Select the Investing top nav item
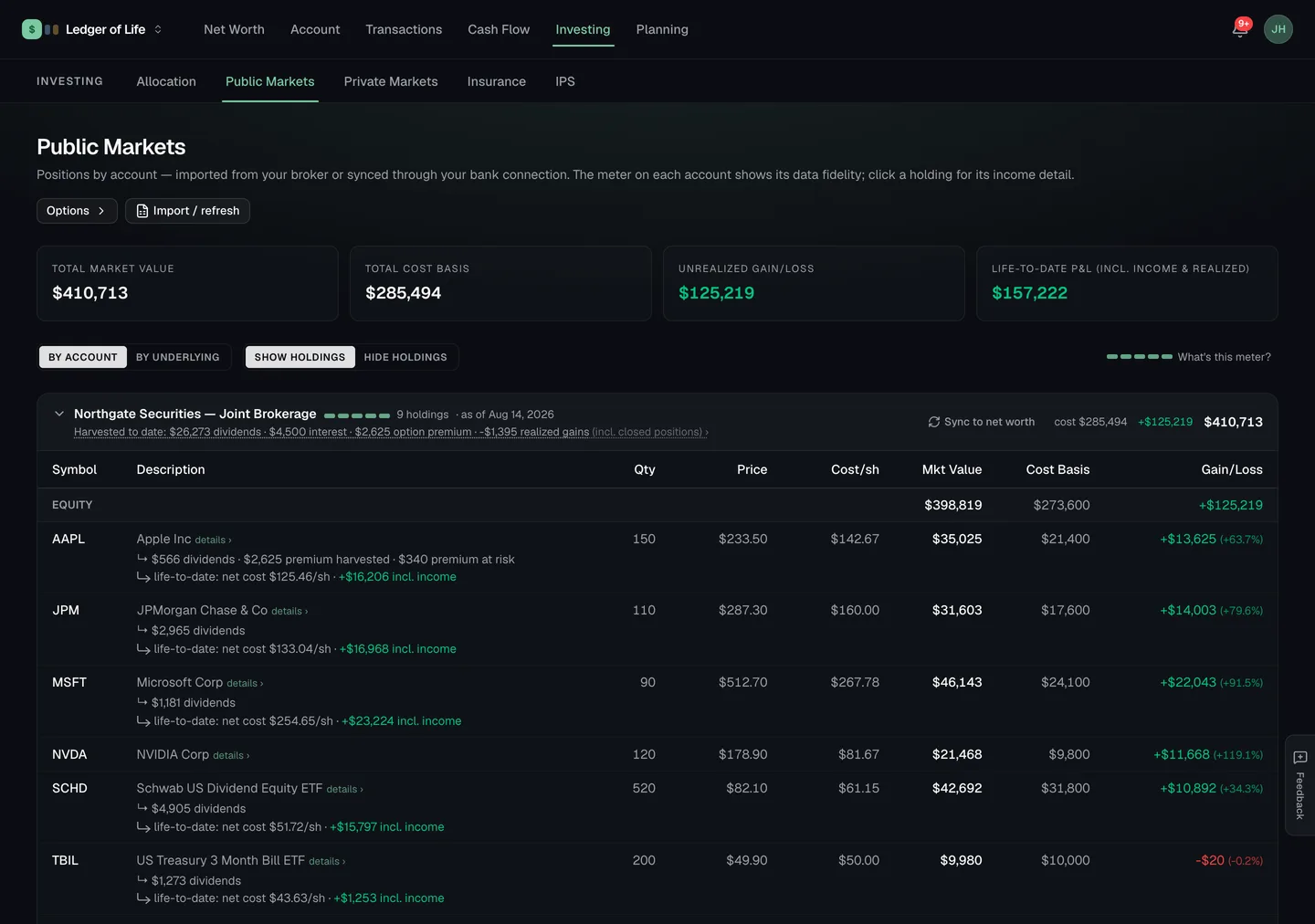The image size is (1315, 924). coord(583,29)
